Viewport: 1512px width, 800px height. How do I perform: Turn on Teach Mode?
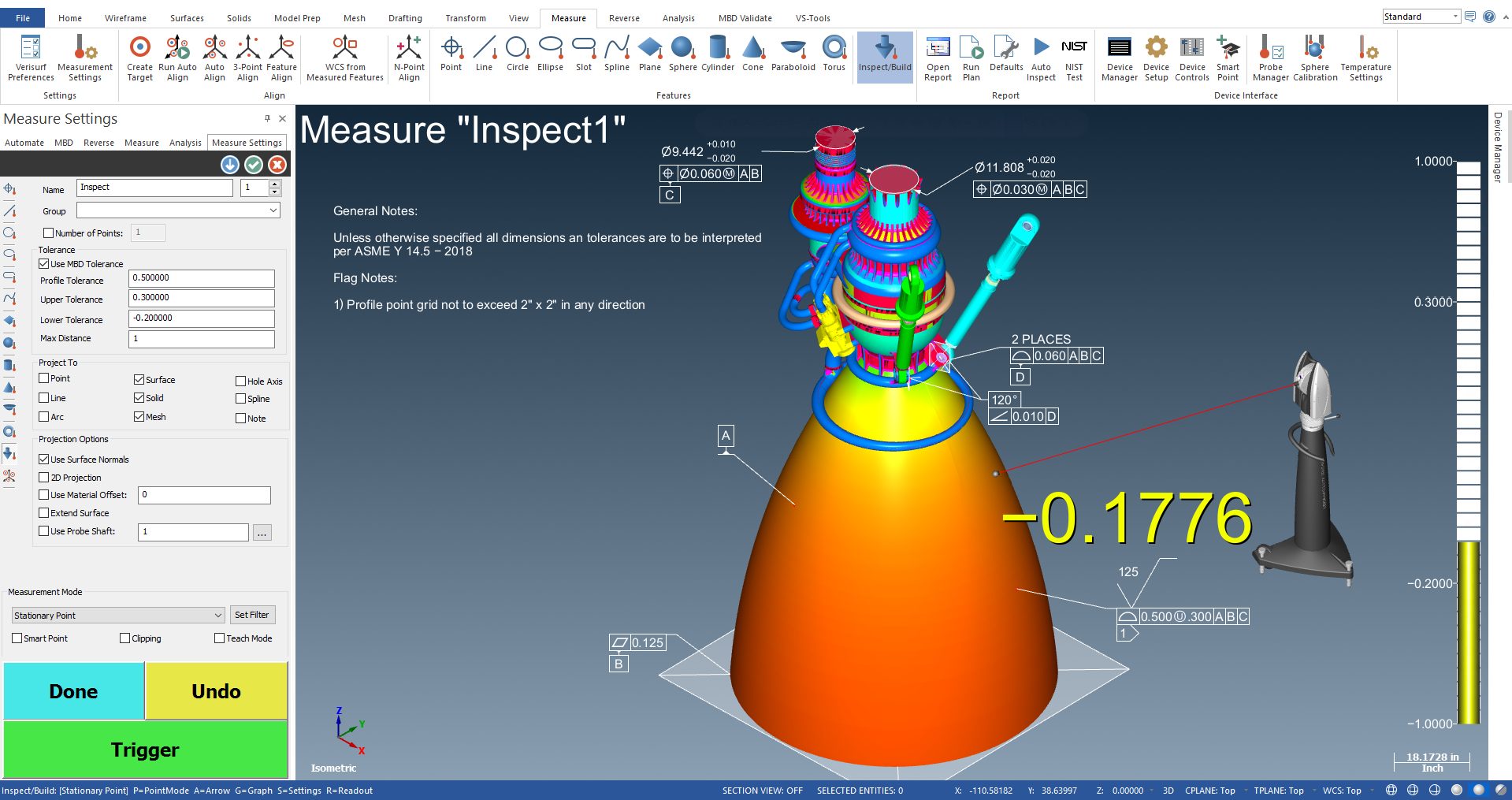coord(218,638)
